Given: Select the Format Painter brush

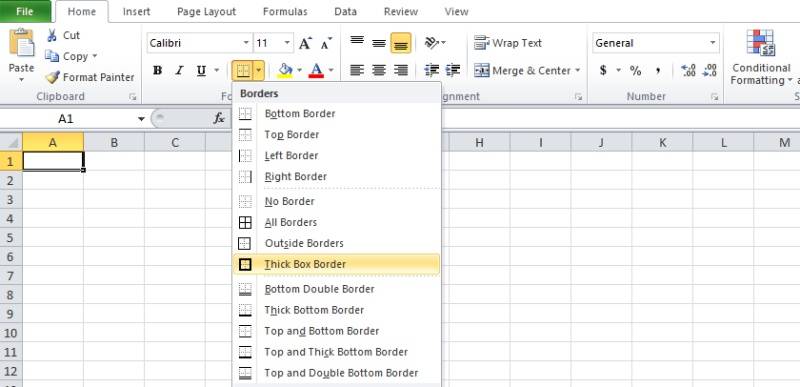Looking at the screenshot, I should [x=52, y=78].
